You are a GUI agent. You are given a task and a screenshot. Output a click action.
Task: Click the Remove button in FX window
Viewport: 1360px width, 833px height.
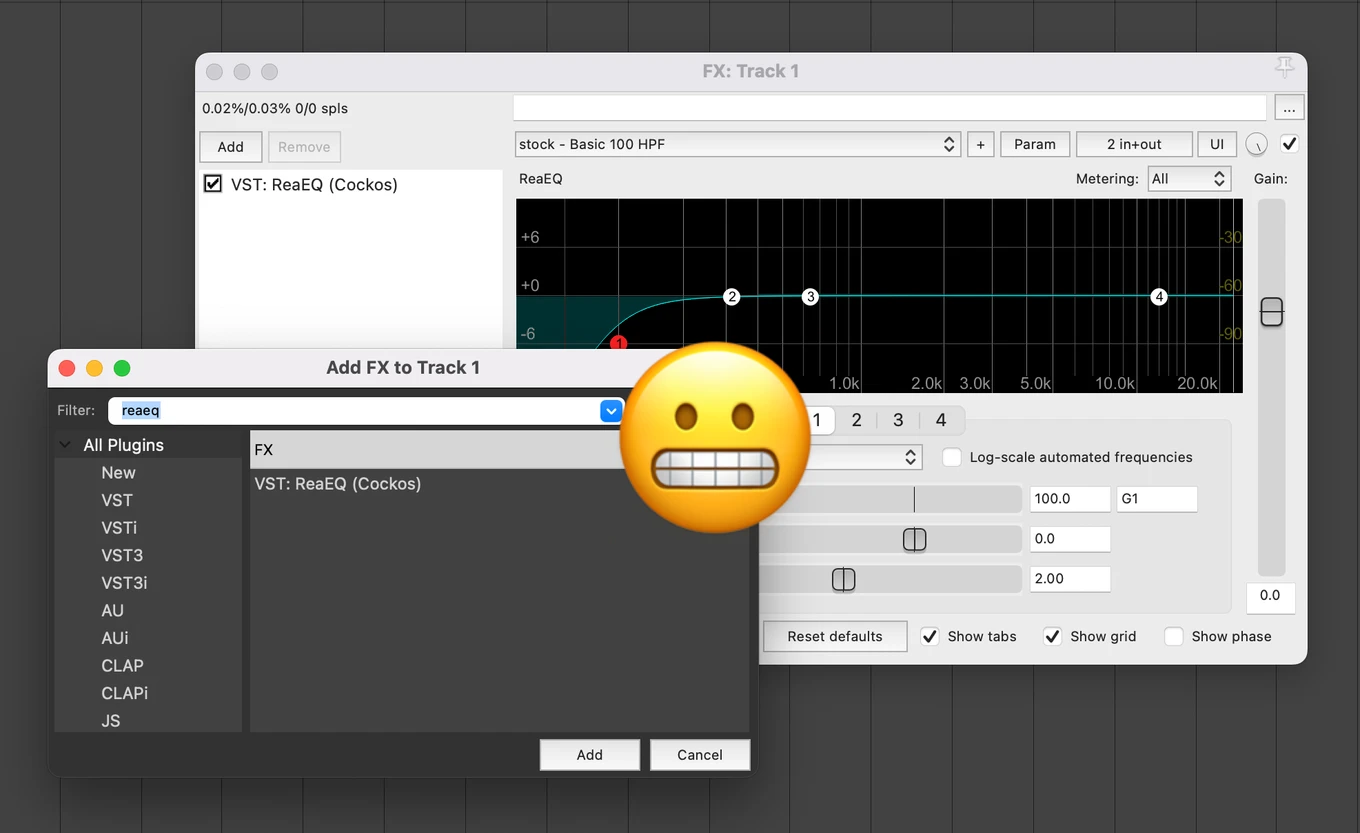304,147
